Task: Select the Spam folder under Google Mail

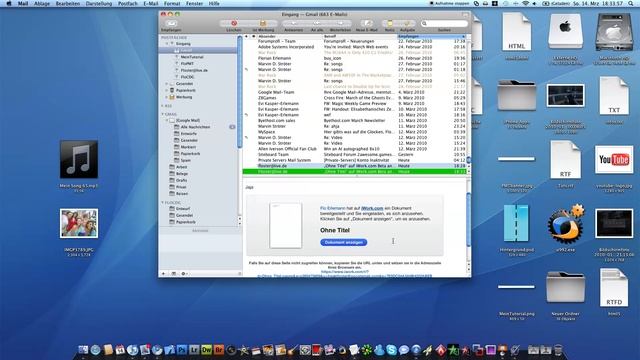Action: [x=186, y=160]
